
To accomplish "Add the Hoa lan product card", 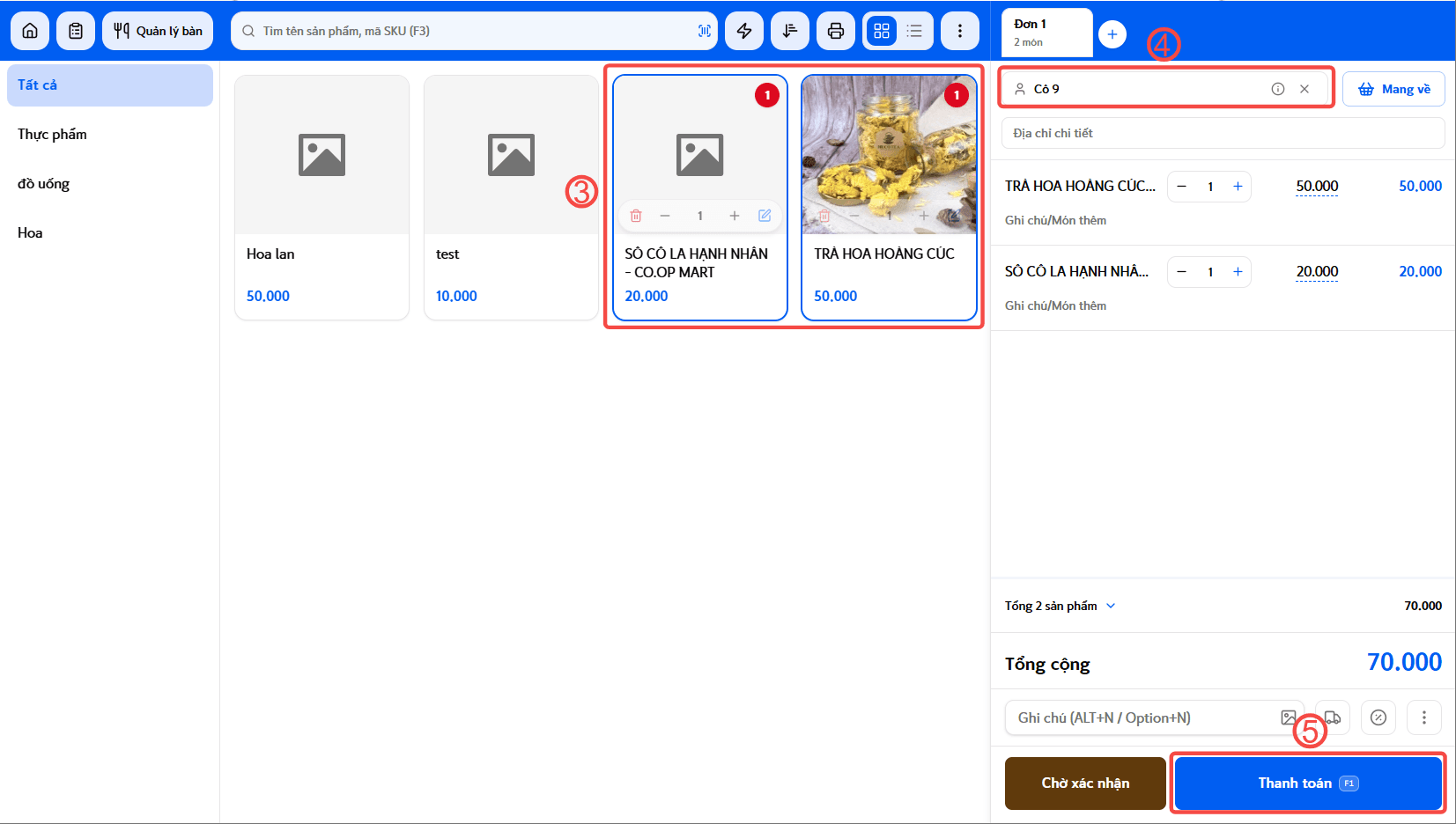I will point(322,197).
